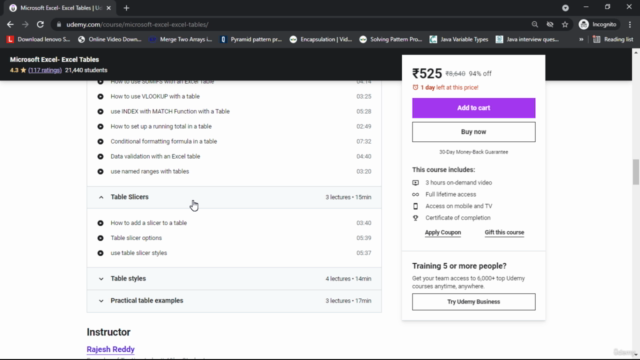640x360 pixels.
Task: Reload the Udemy page
Action: [x=40, y=24]
